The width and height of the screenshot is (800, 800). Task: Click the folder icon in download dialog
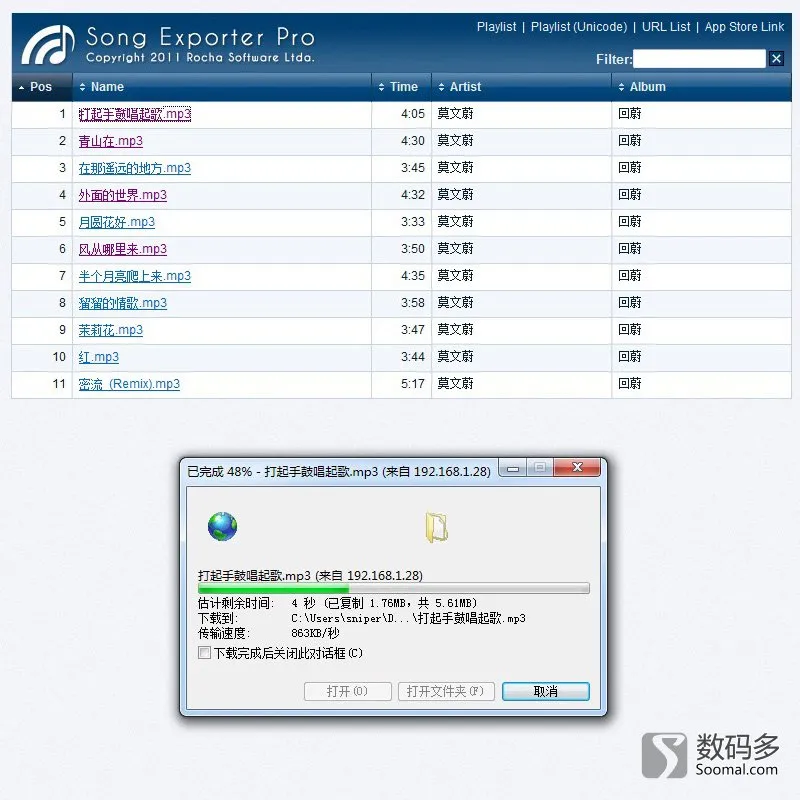tap(437, 528)
